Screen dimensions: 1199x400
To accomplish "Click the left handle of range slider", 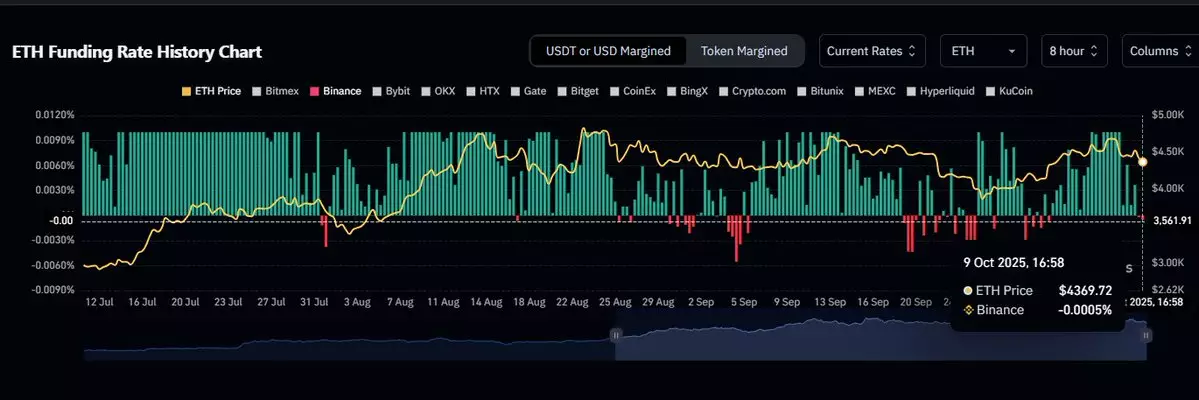I will pos(616,336).
